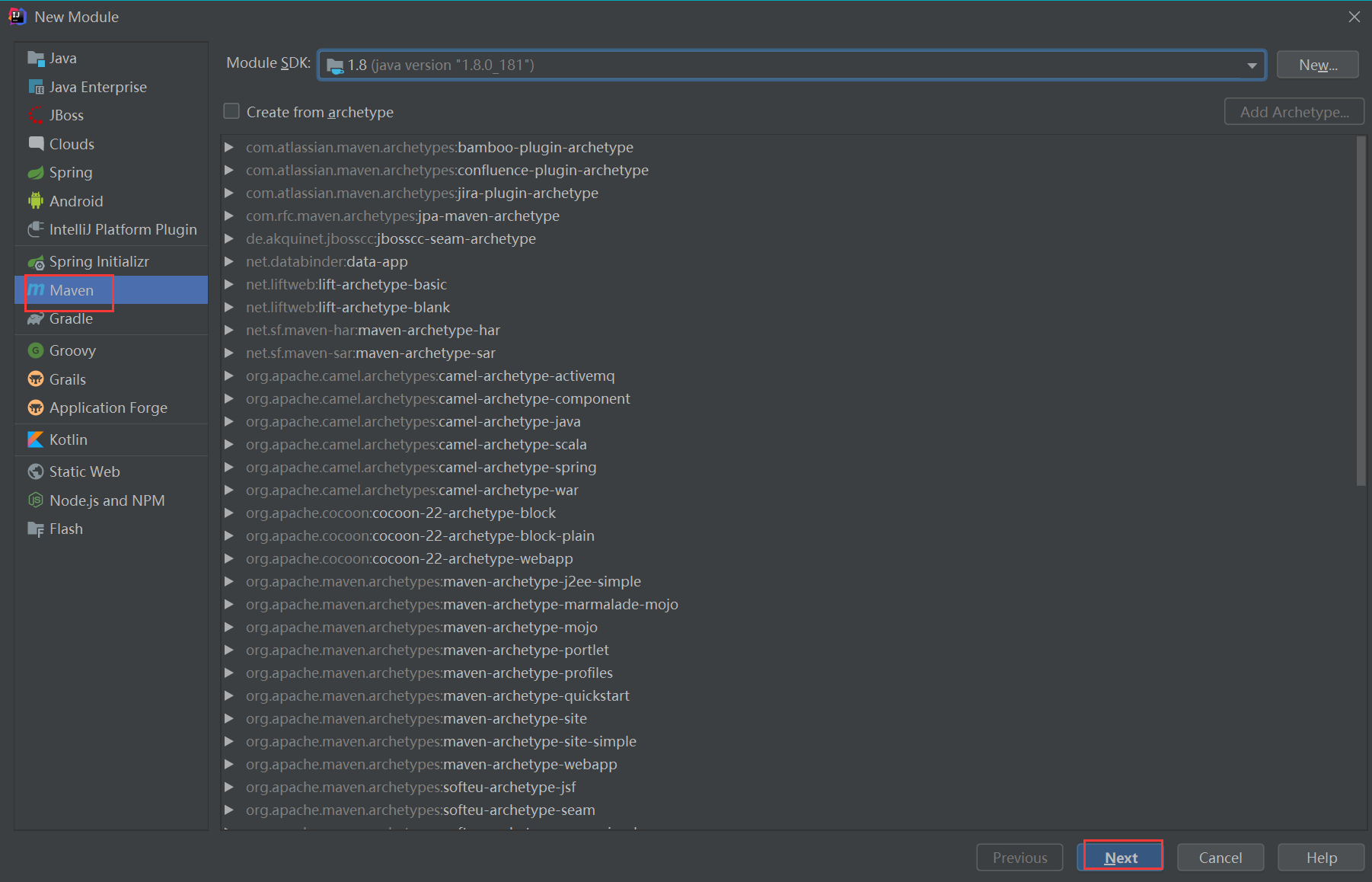This screenshot has height=882, width=1372.
Task: Click the Help button
Action: tap(1321, 858)
